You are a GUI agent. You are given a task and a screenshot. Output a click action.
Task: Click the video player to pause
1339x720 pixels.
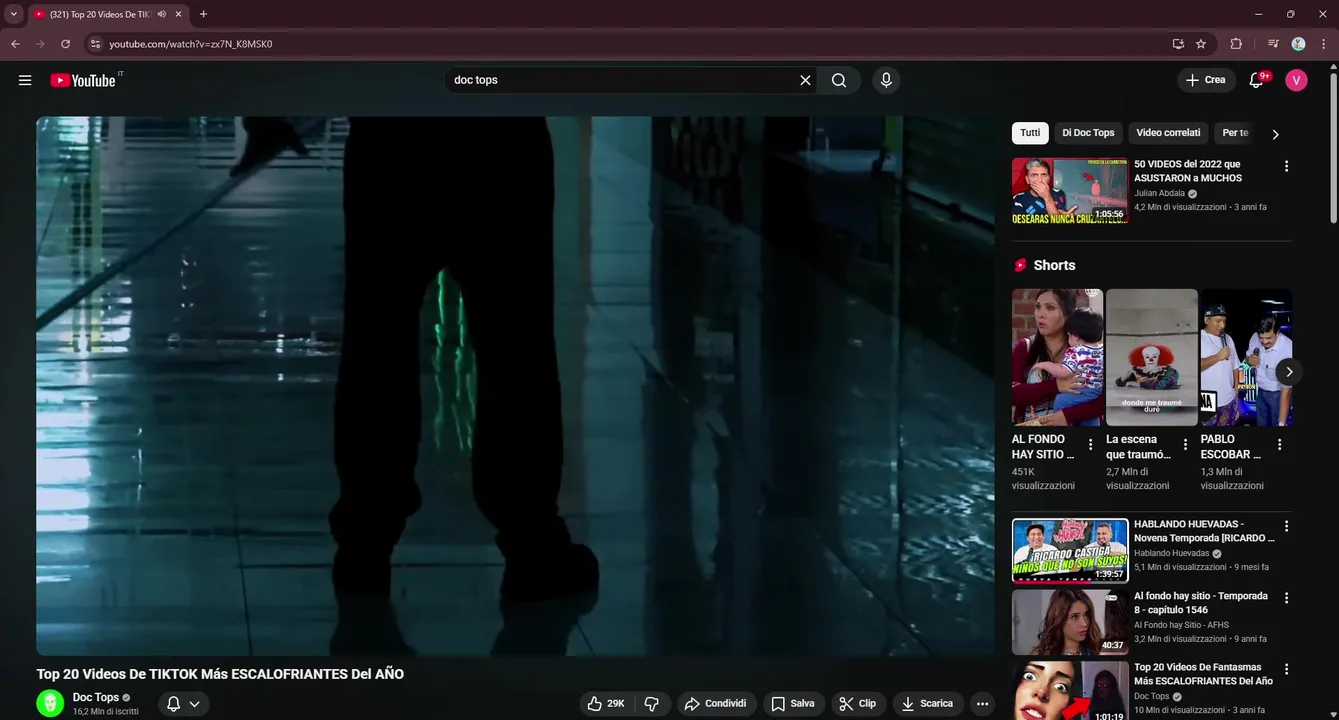pyautogui.click(x=516, y=386)
